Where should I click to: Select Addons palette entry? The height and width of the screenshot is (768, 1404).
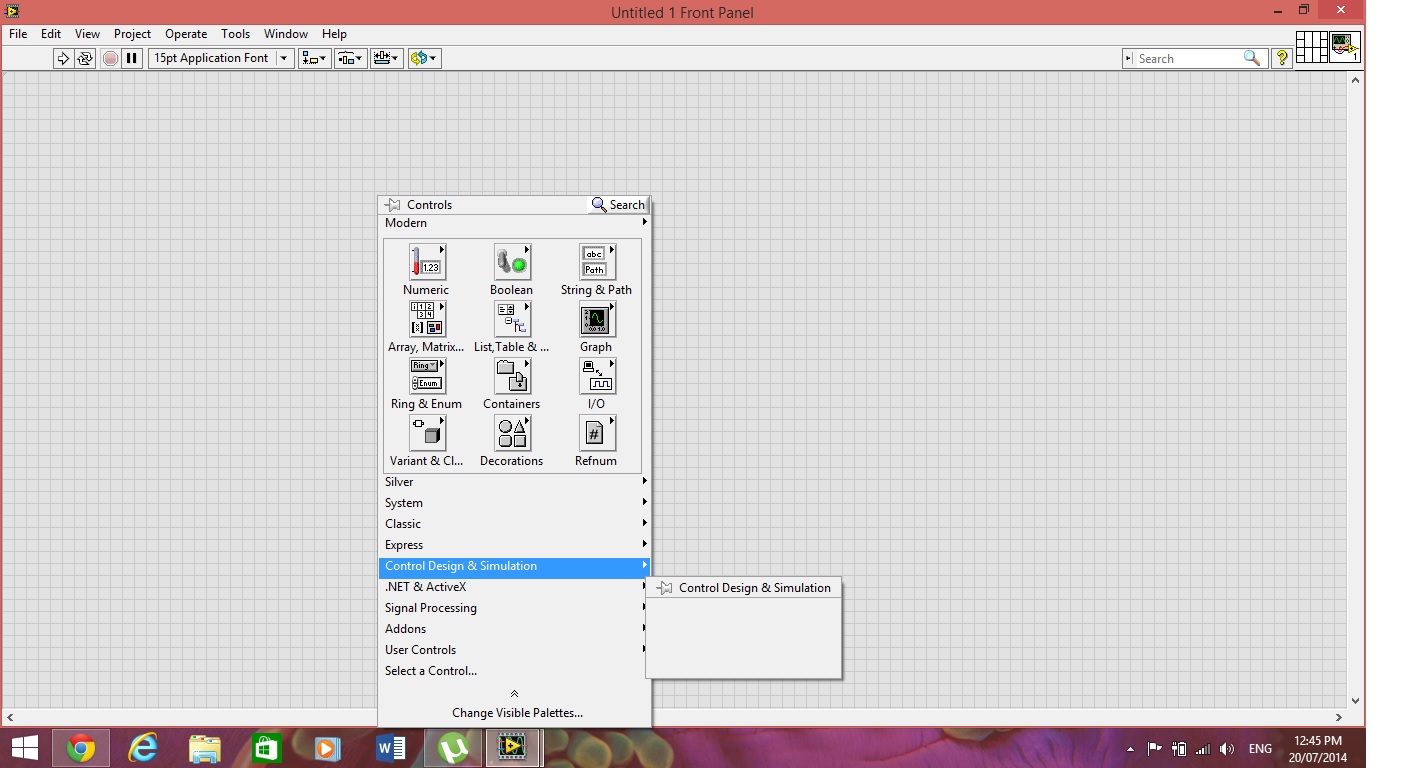coord(514,629)
